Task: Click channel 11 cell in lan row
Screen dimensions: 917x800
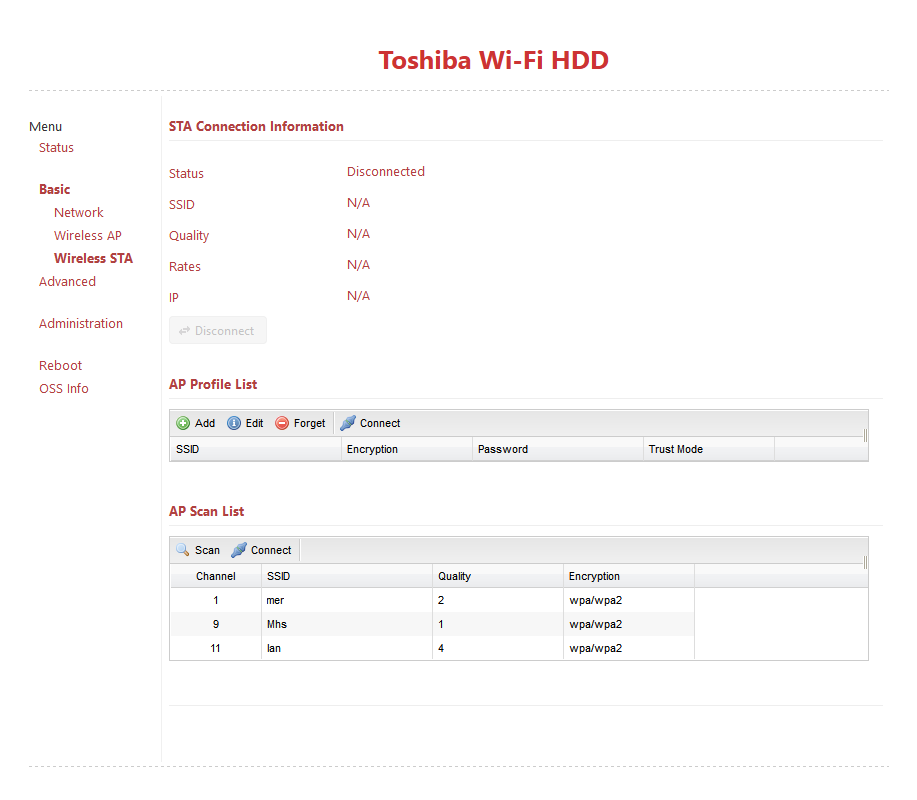Action: (216, 648)
